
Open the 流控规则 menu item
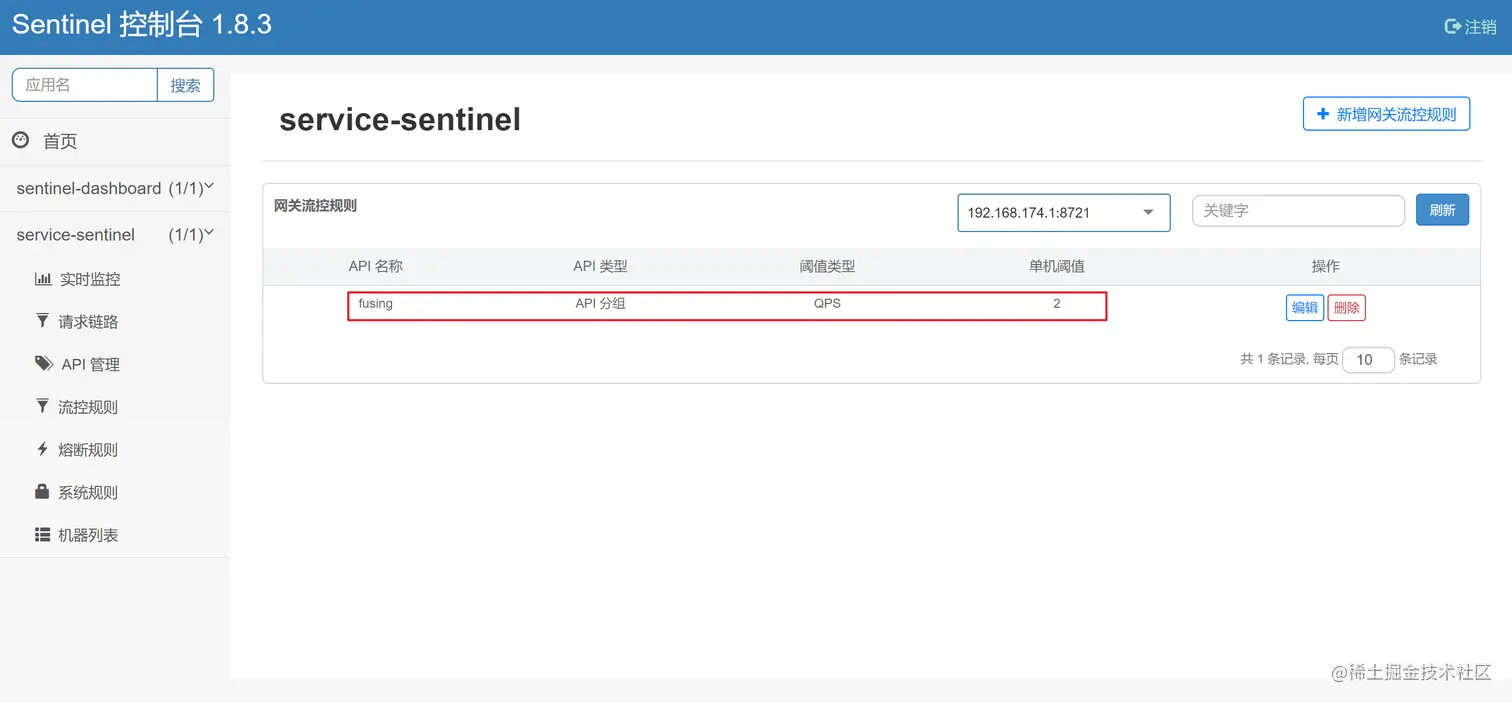[x=88, y=407]
